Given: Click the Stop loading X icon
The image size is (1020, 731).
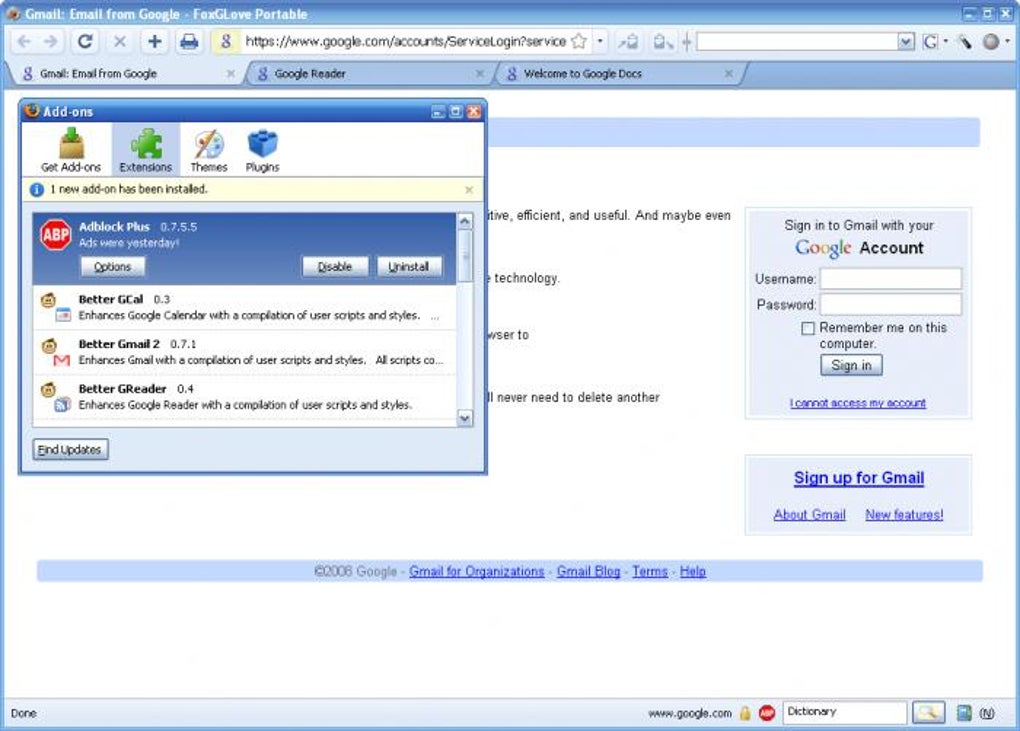Looking at the screenshot, I should point(120,42).
